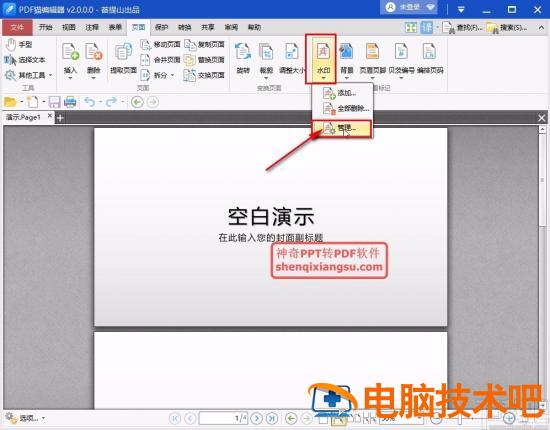Toggle the fullscreen icon at the top right
The width and height of the screenshot is (550, 430).
pos(411,28)
